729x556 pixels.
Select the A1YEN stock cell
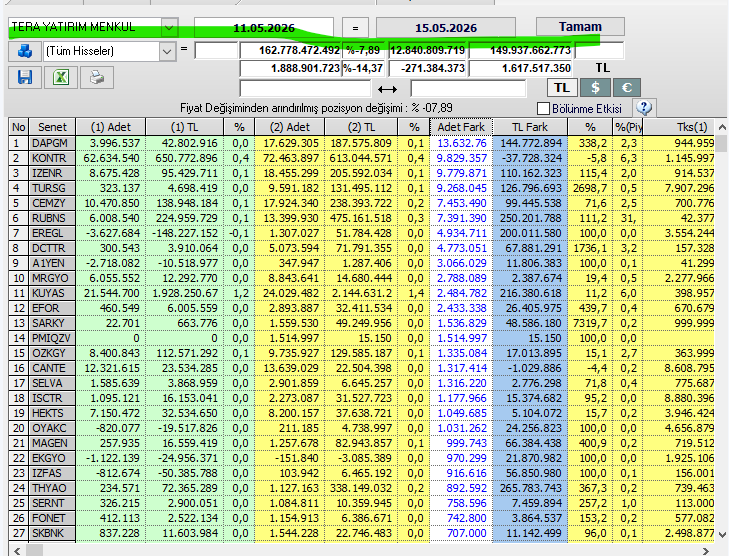pyautogui.click(x=52, y=263)
